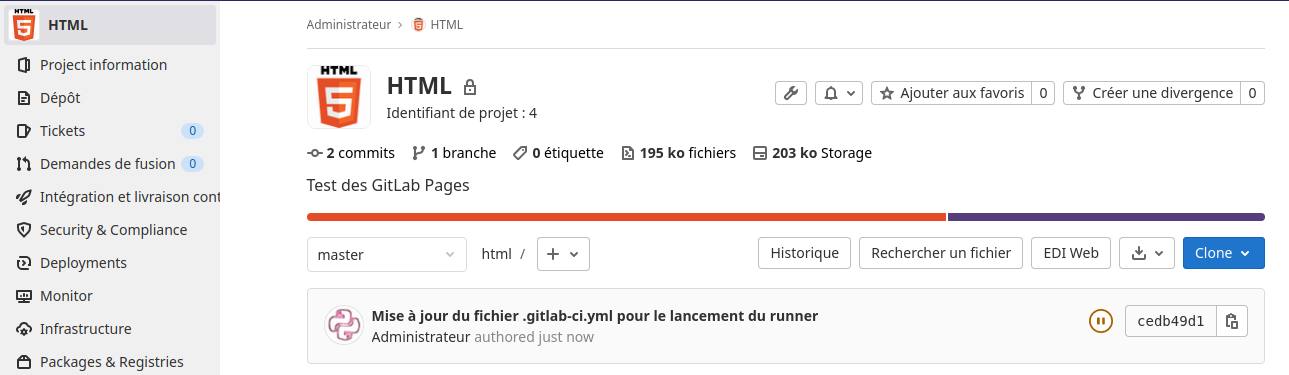Expand the blue Clone button
The image size is (1289, 375).
pos(1223,253)
